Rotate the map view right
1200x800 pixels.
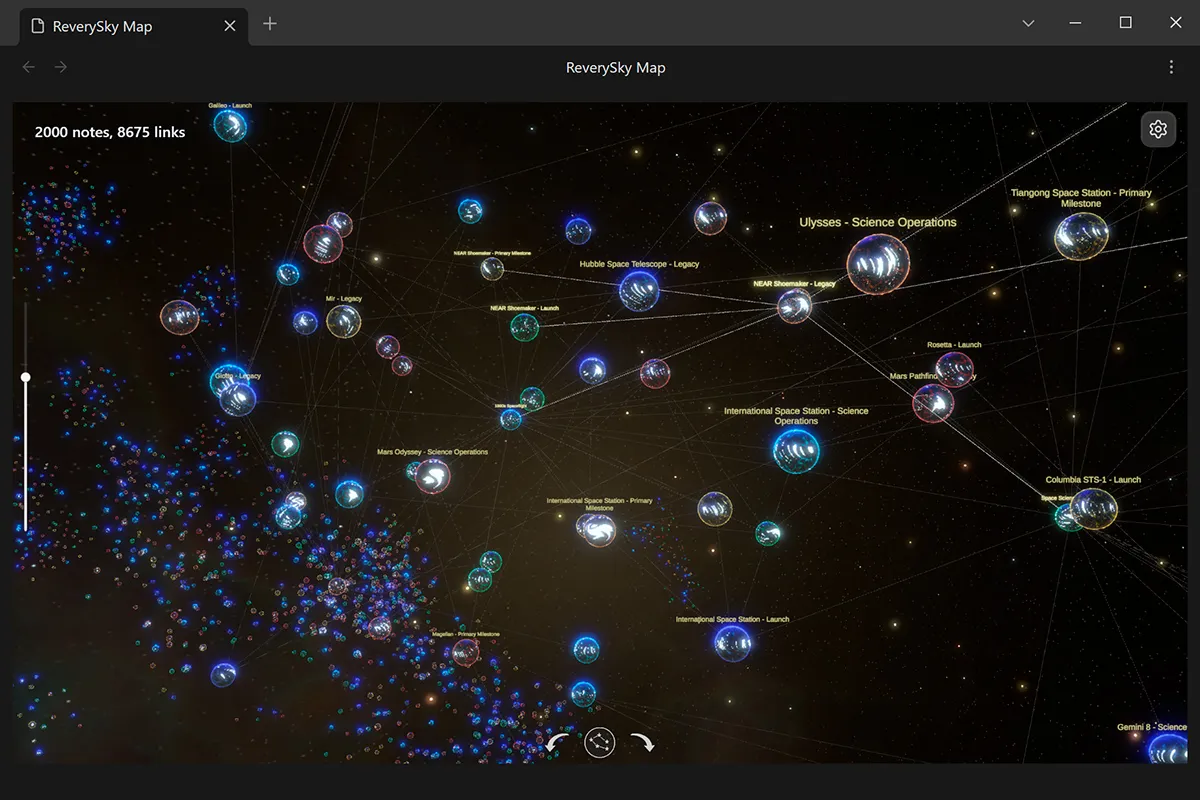(642, 742)
